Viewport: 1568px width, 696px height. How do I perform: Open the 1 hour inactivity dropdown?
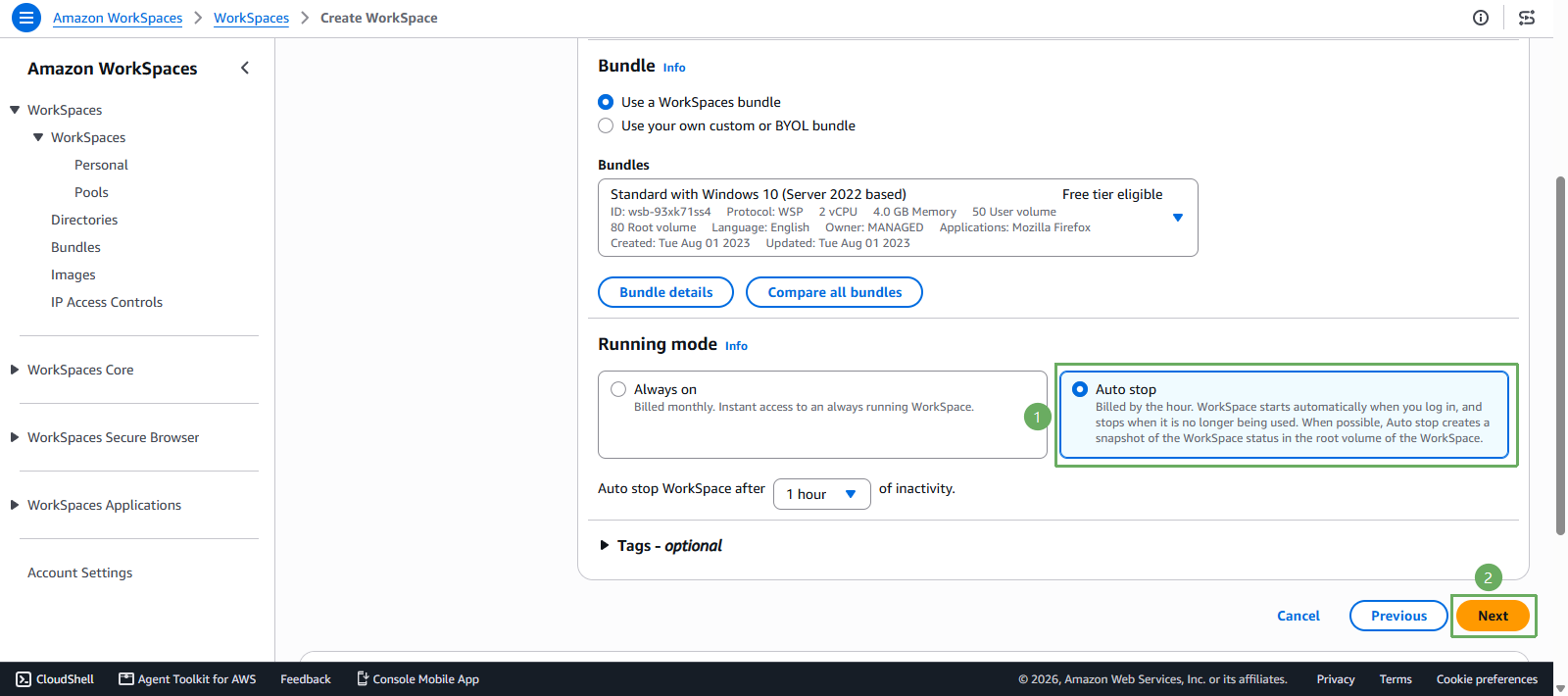pos(822,494)
